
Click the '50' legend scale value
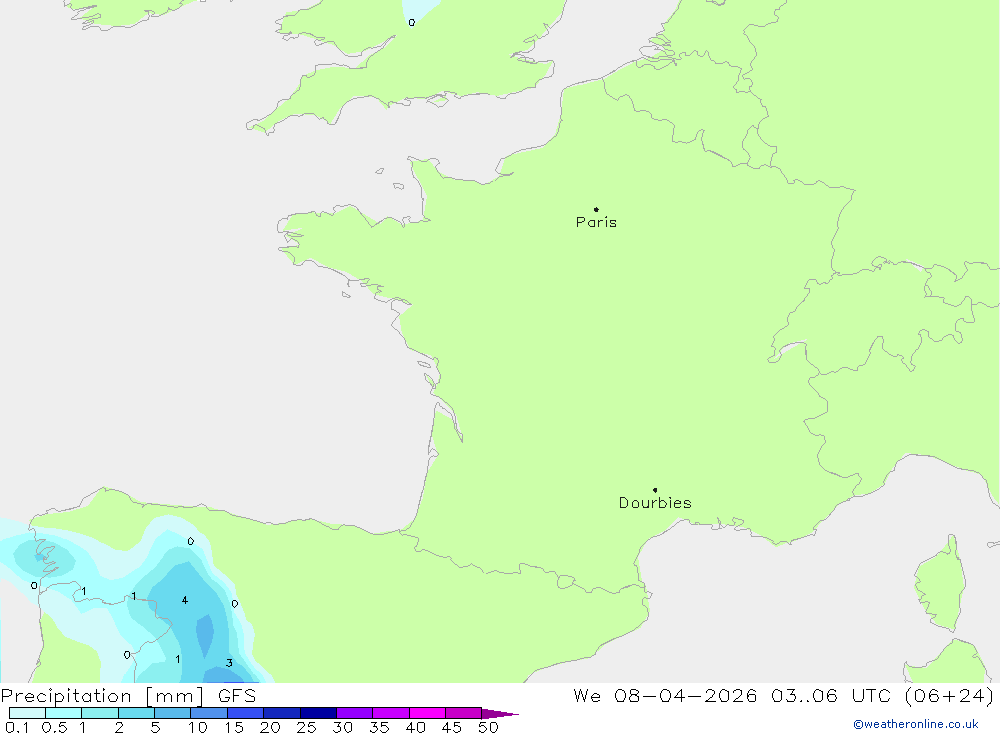coord(488,727)
